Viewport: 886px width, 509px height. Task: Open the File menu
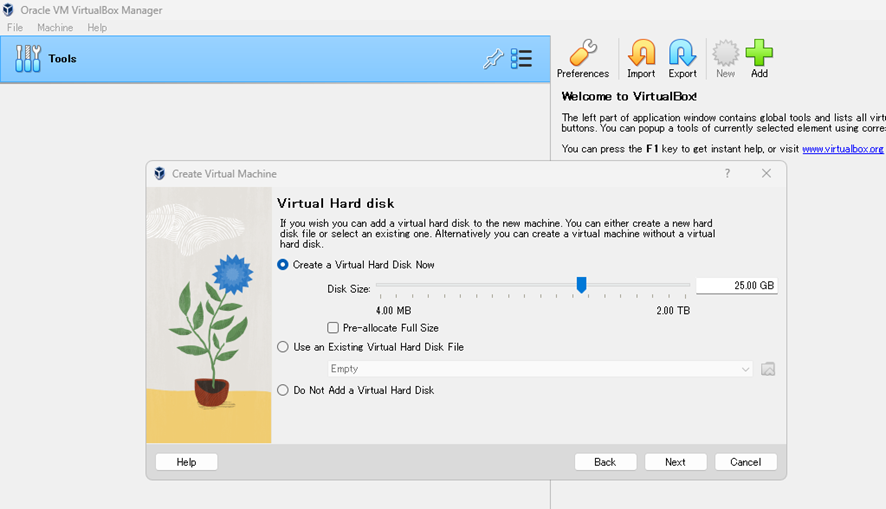tap(15, 27)
